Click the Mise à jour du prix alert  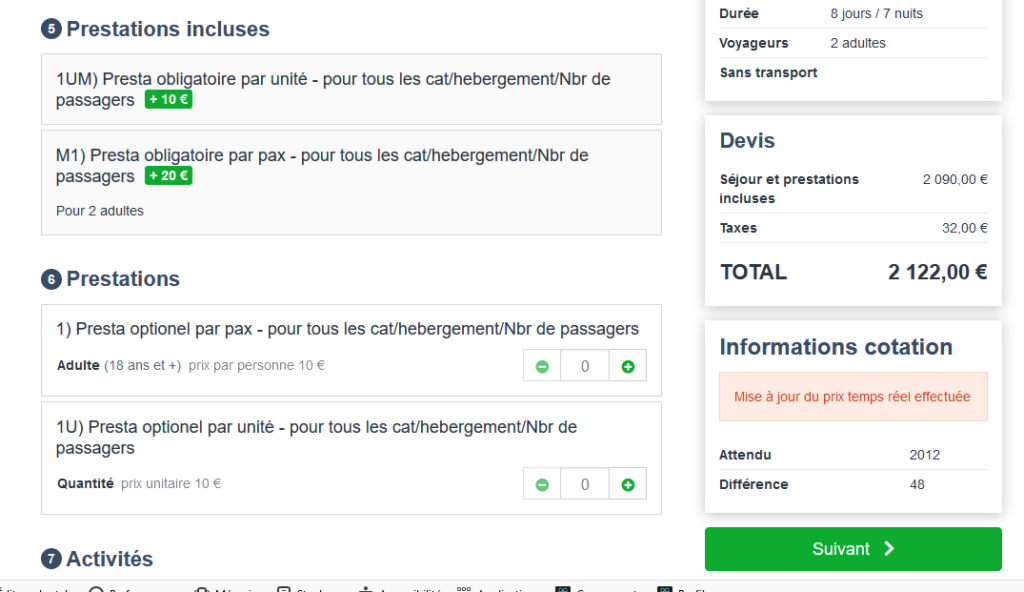[x=853, y=397]
